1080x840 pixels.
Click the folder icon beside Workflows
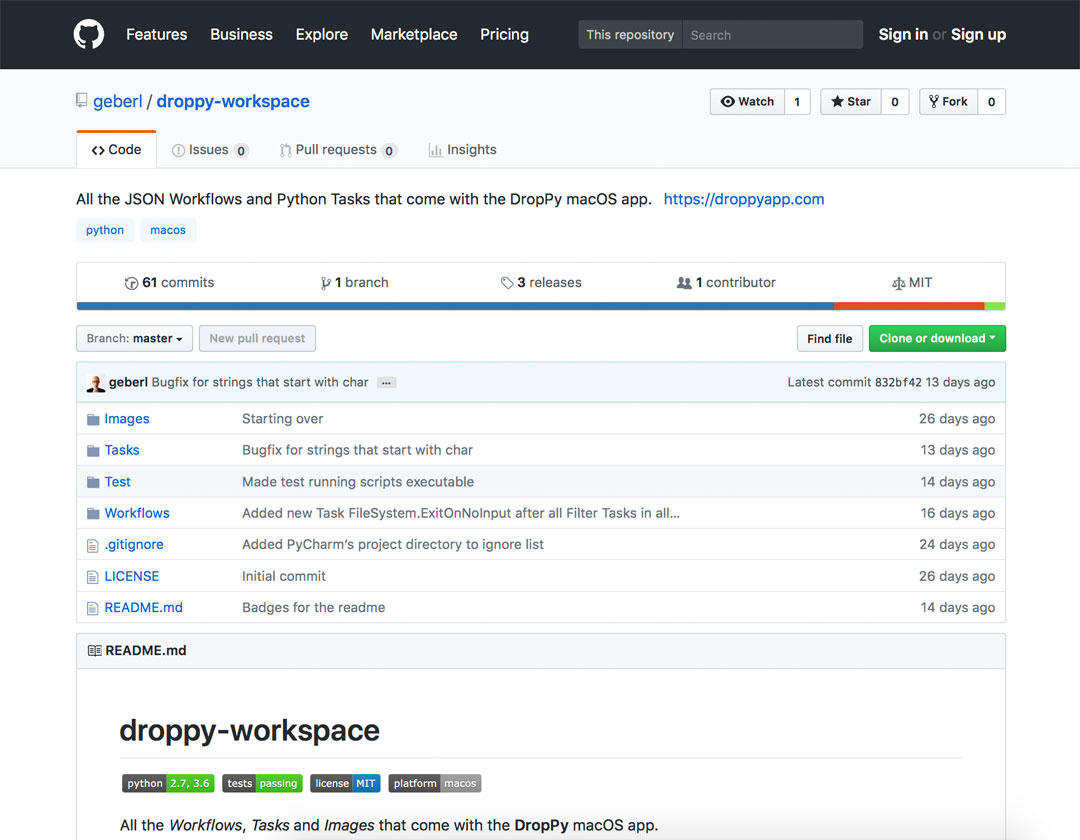(x=93, y=514)
